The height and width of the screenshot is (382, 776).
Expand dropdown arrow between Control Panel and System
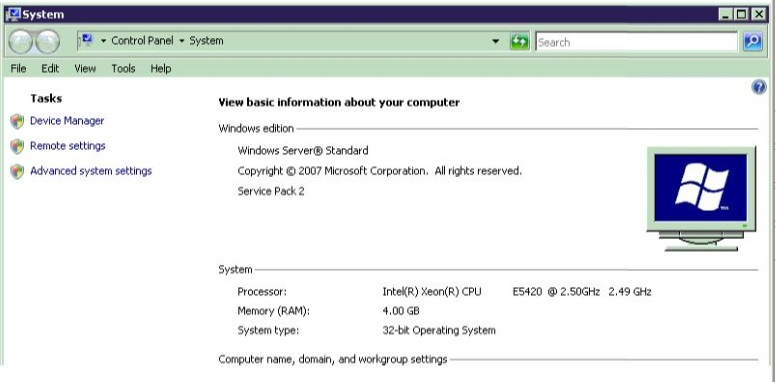coord(182,41)
